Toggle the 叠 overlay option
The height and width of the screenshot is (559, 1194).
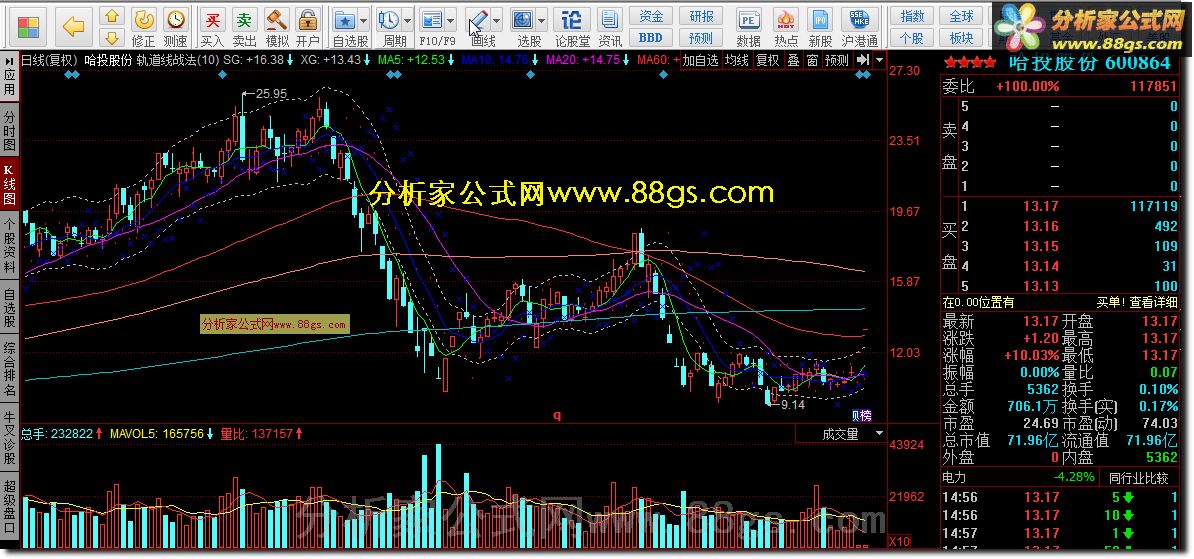793,60
